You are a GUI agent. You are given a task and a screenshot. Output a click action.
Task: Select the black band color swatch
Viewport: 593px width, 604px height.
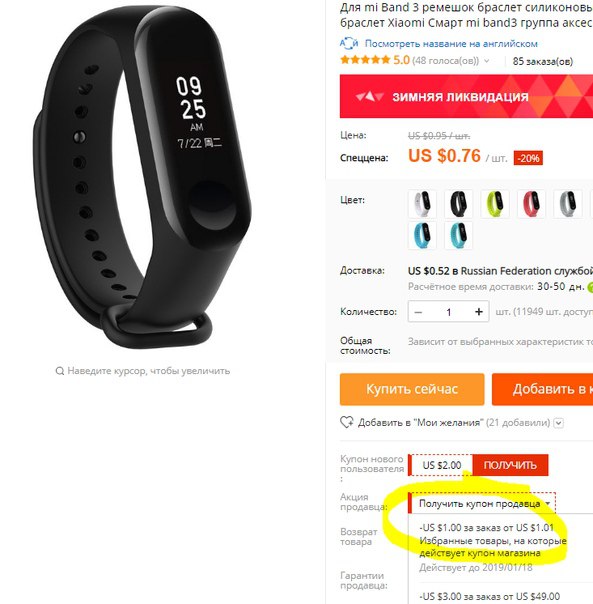(x=458, y=203)
